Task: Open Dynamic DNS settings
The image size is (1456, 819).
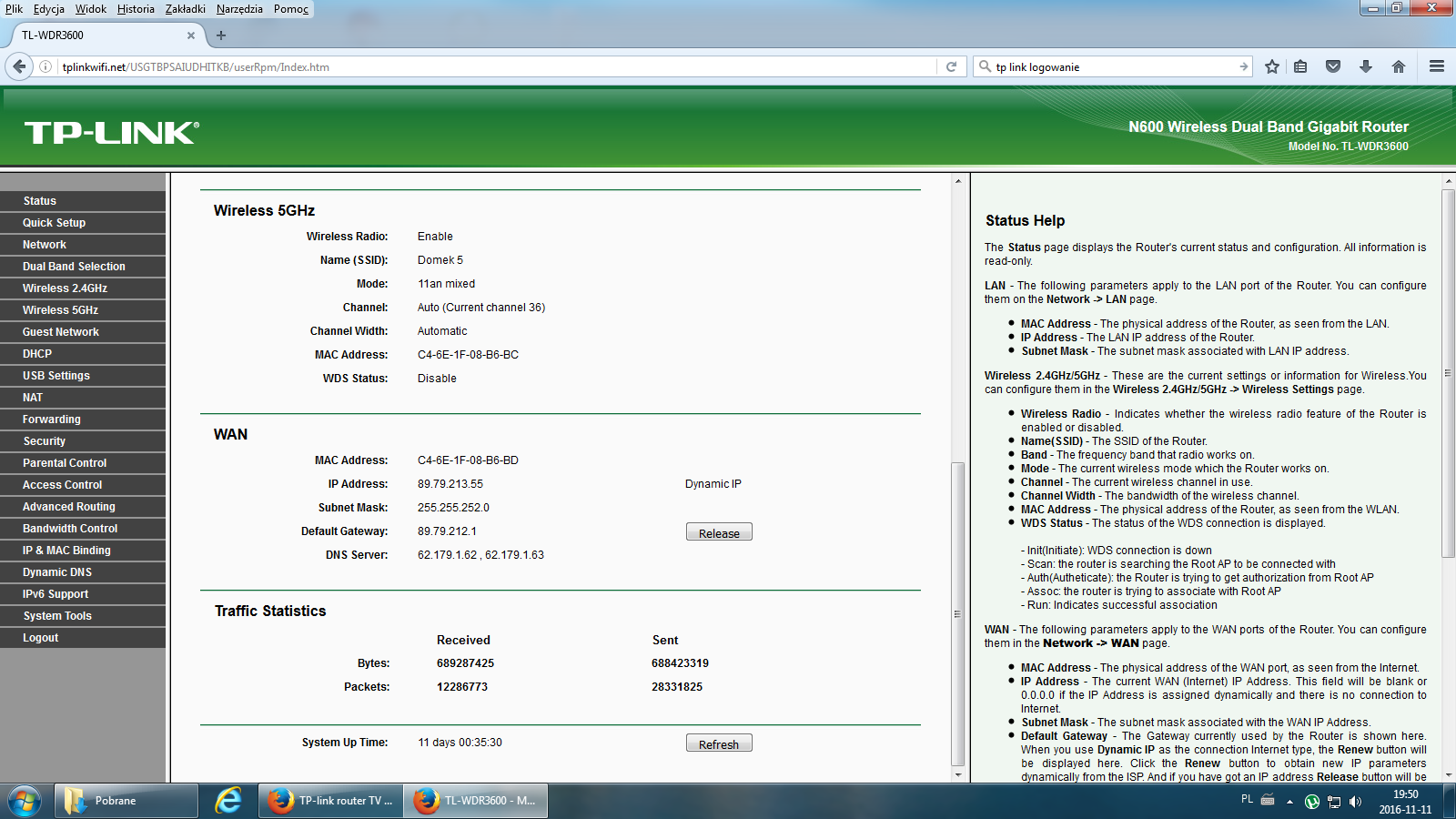Action: click(x=83, y=572)
